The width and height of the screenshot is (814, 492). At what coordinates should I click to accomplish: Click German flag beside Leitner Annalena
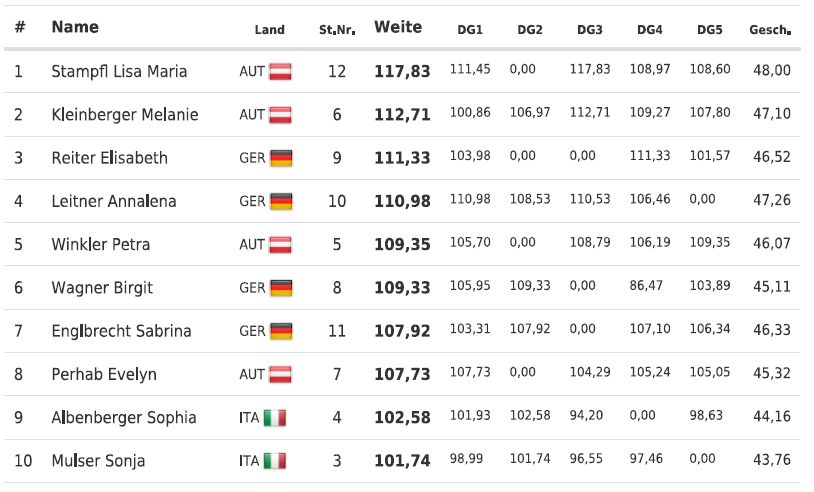coord(281,201)
